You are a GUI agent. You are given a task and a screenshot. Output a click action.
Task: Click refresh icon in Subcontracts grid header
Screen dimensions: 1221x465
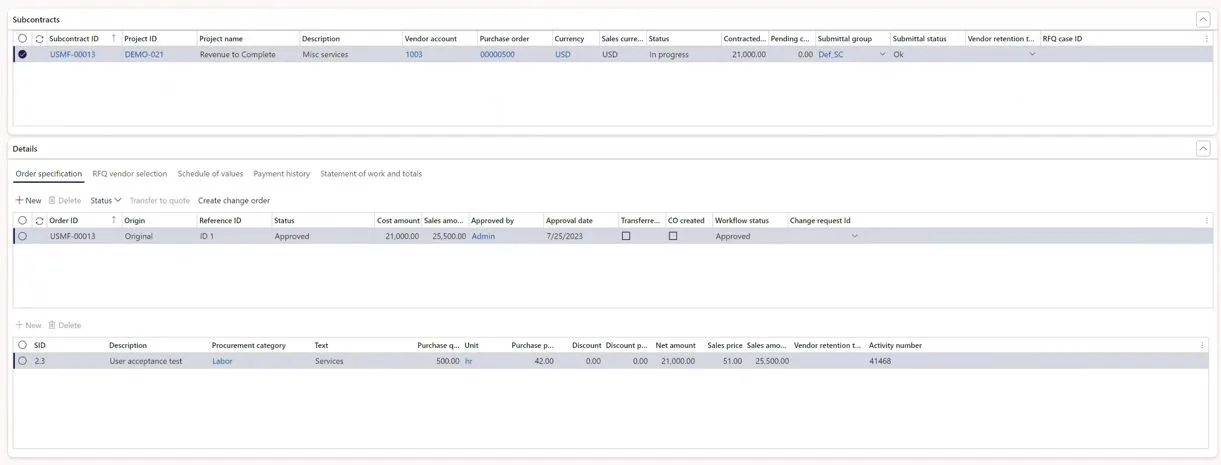tap(39, 39)
